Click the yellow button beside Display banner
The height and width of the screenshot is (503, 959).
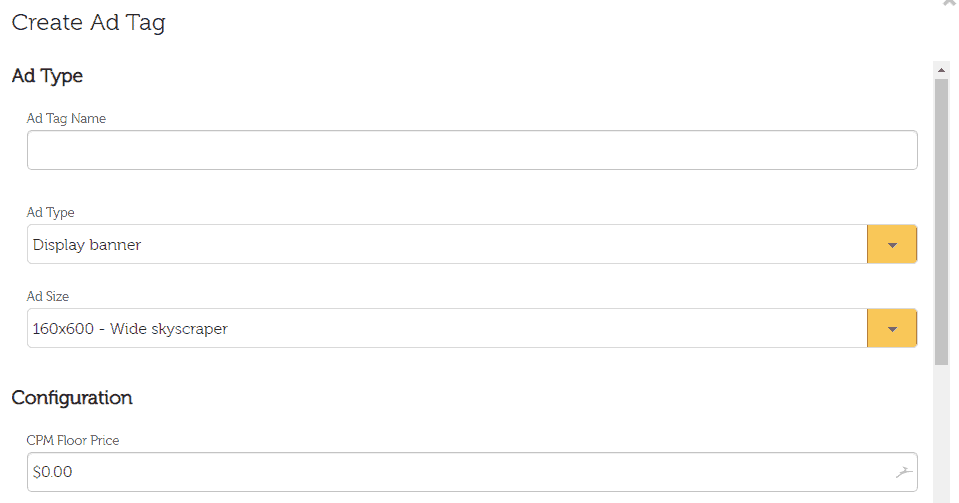pyautogui.click(x=892, y=245)
